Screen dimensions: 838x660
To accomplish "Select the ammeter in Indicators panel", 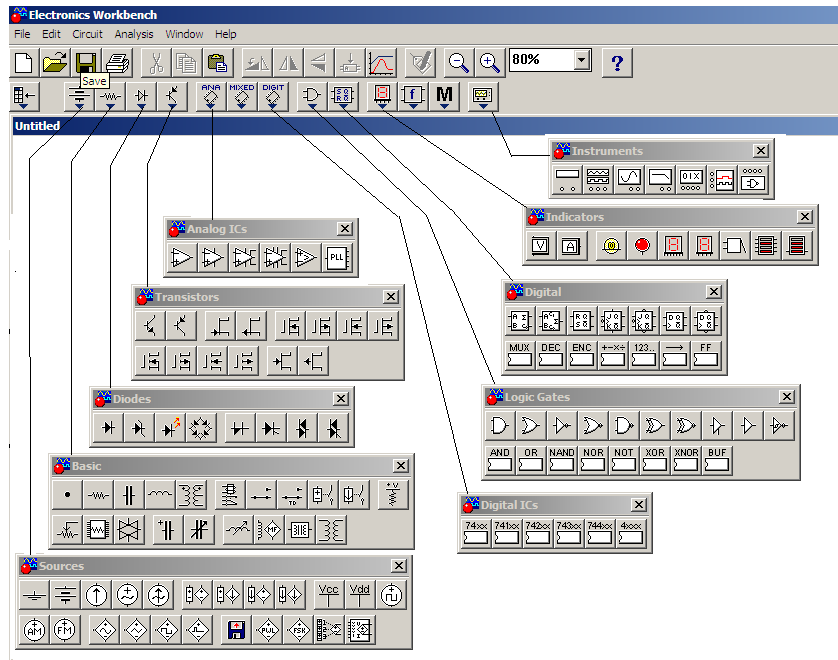I will coord(571,246).
